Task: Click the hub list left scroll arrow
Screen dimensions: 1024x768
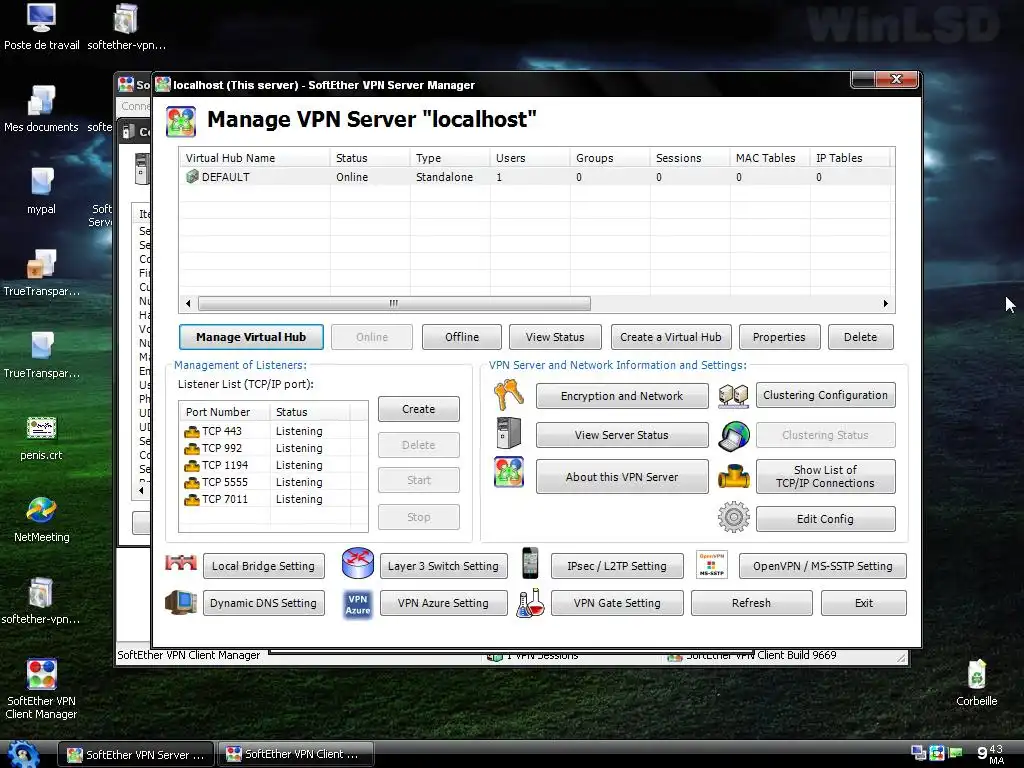Action: tap(188, 304)
